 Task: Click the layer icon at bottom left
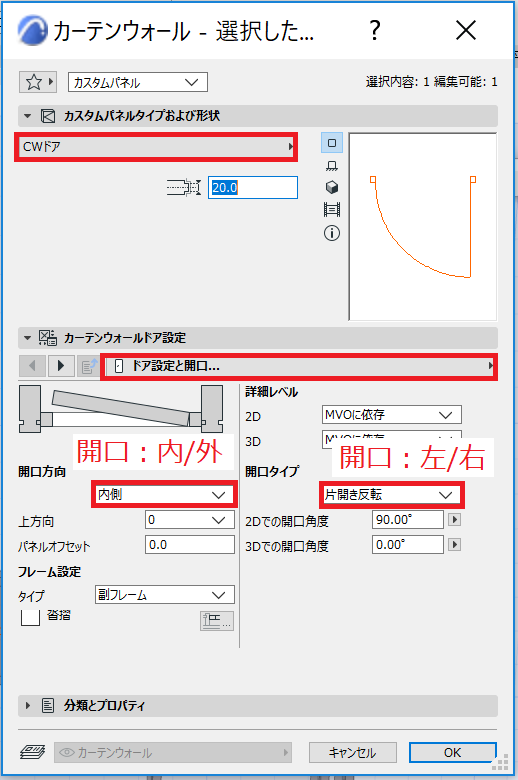(32, 752)
